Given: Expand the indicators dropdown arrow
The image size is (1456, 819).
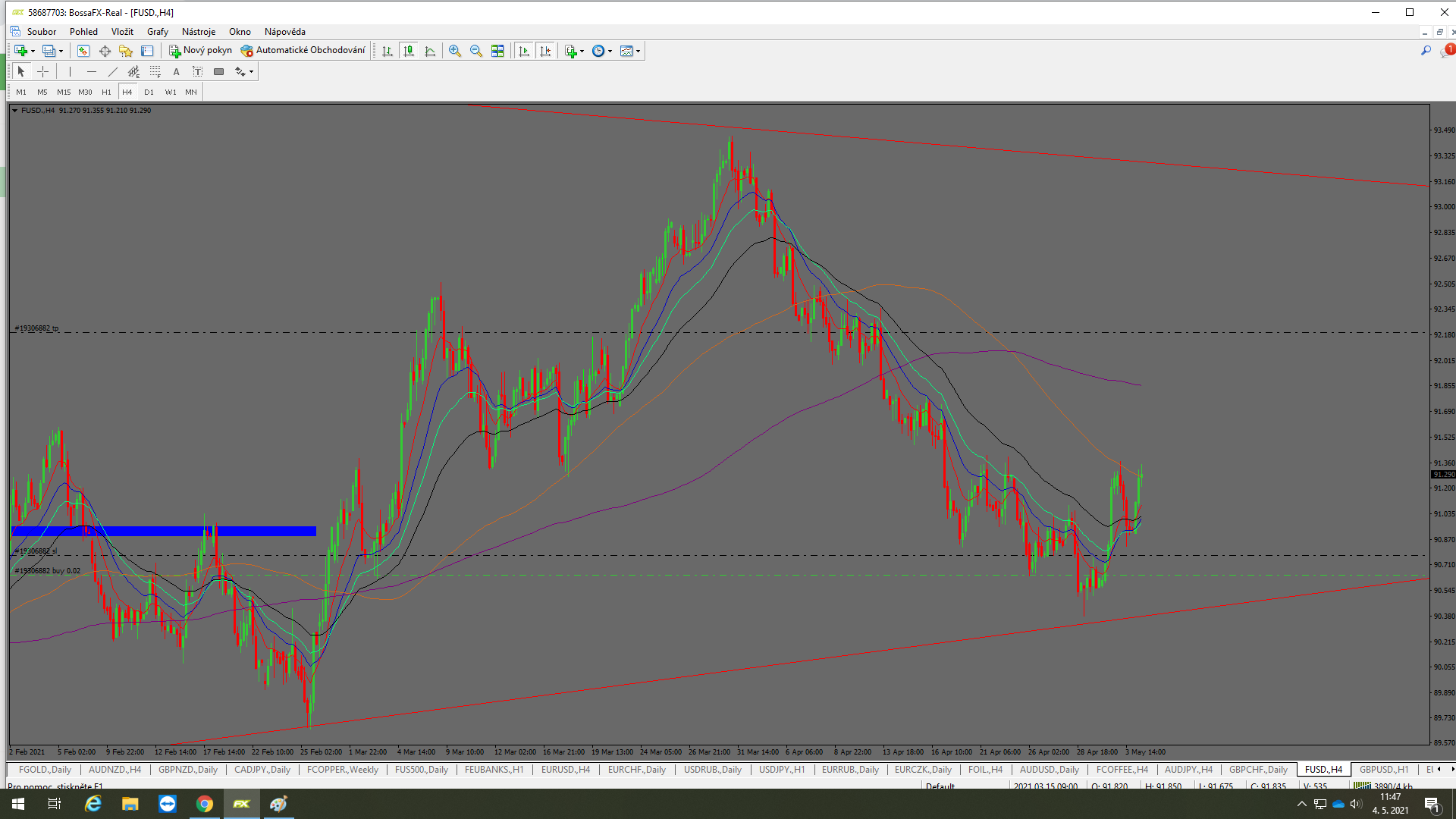Looking at the screenshot, I should tap(582, 51).
